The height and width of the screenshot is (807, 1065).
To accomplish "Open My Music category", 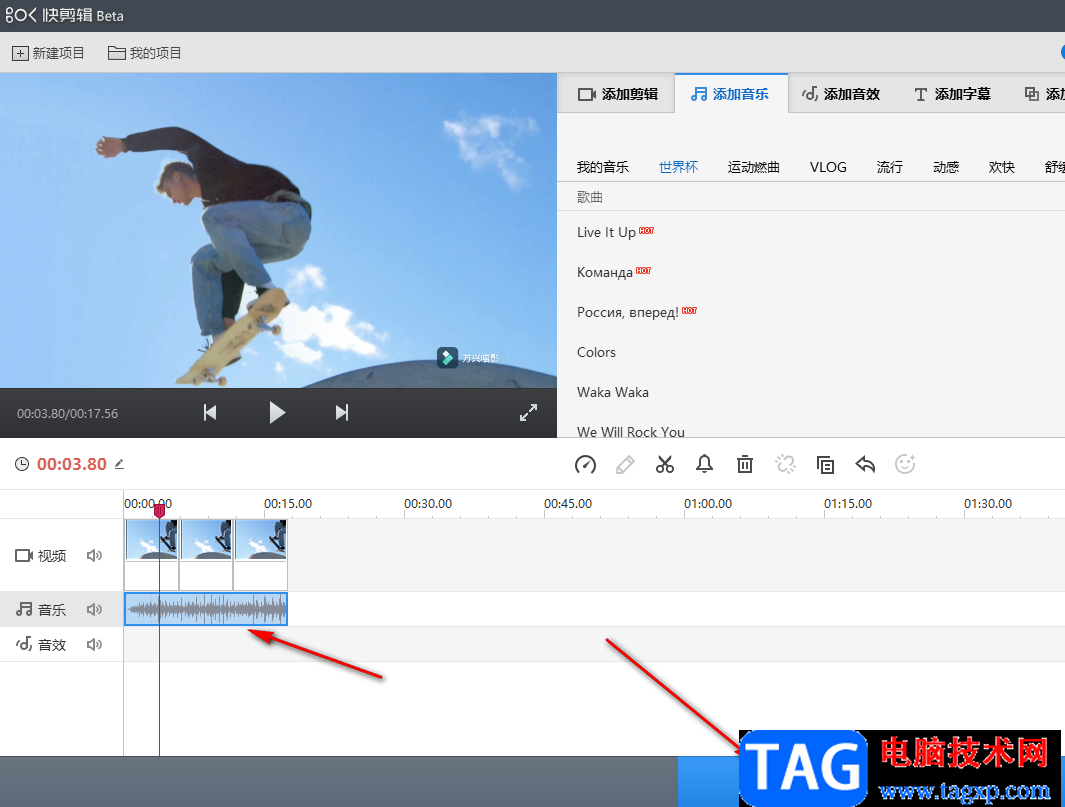I will pyautogui.click(x=602, y=167).
